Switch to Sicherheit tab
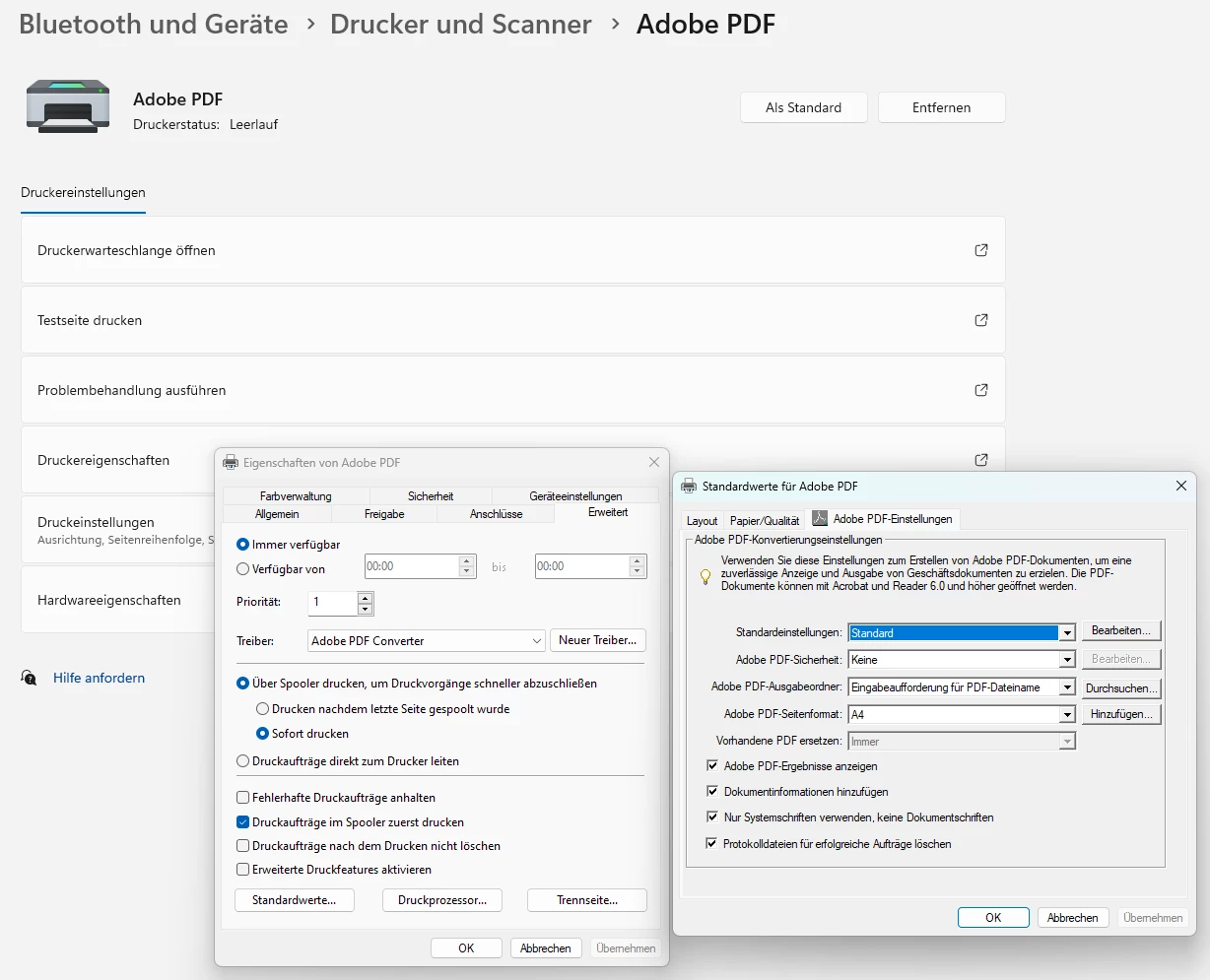The width and height of the screenshot is (1210, 980). (x=431, y=496)
